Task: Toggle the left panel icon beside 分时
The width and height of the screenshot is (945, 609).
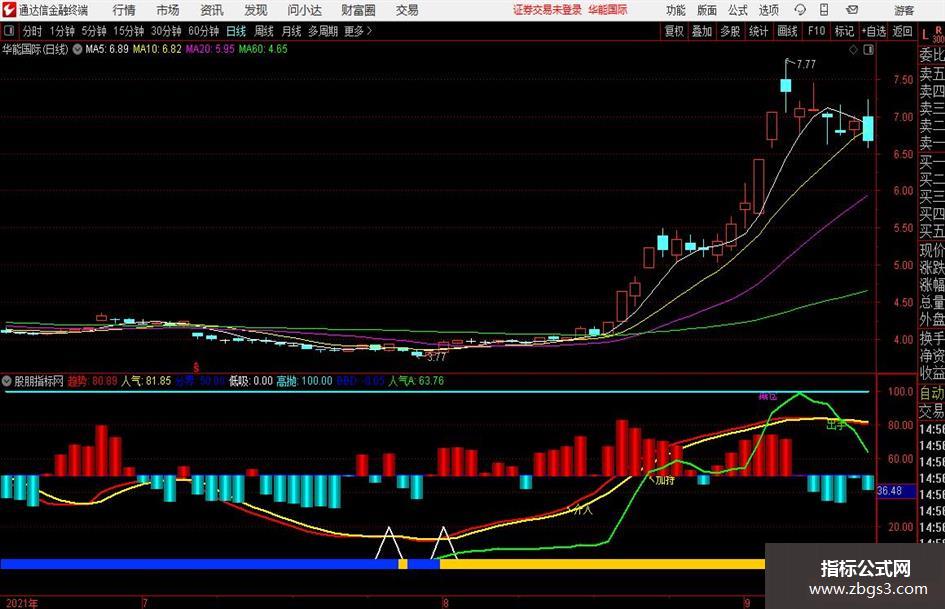Action: coord(9,31)
